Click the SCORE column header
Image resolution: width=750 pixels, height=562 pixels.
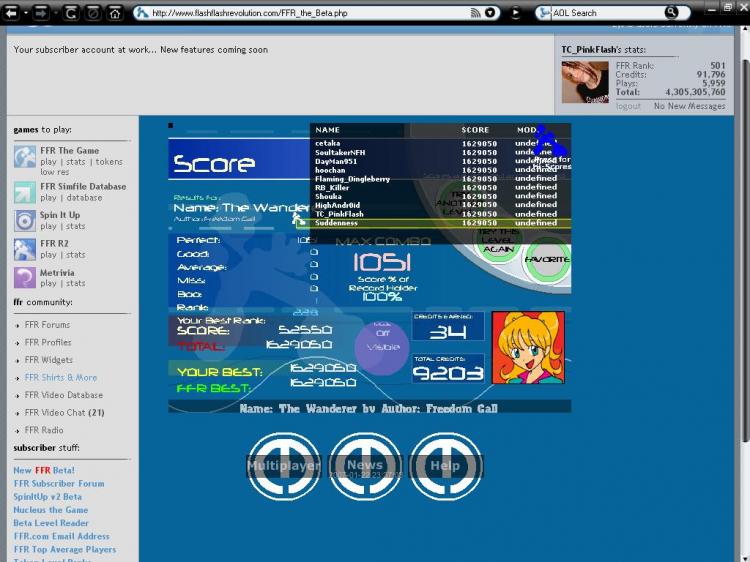click(x=475, y=130)
